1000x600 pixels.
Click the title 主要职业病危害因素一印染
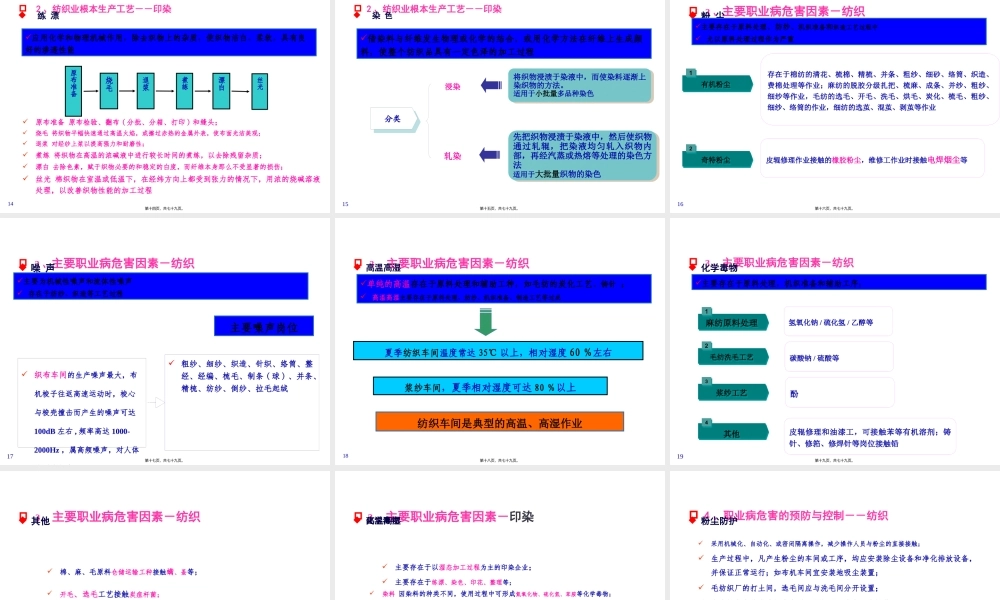(x=460, y=516)
